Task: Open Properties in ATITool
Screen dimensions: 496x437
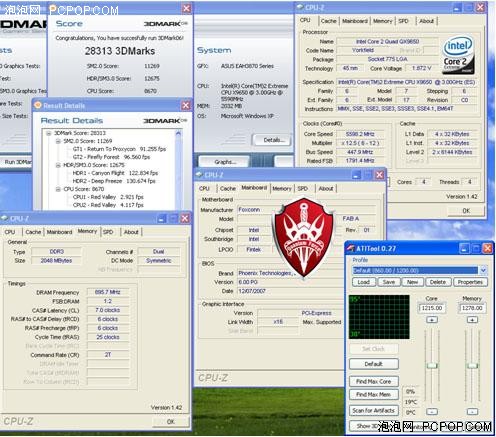Action: (x=470, y=282)
